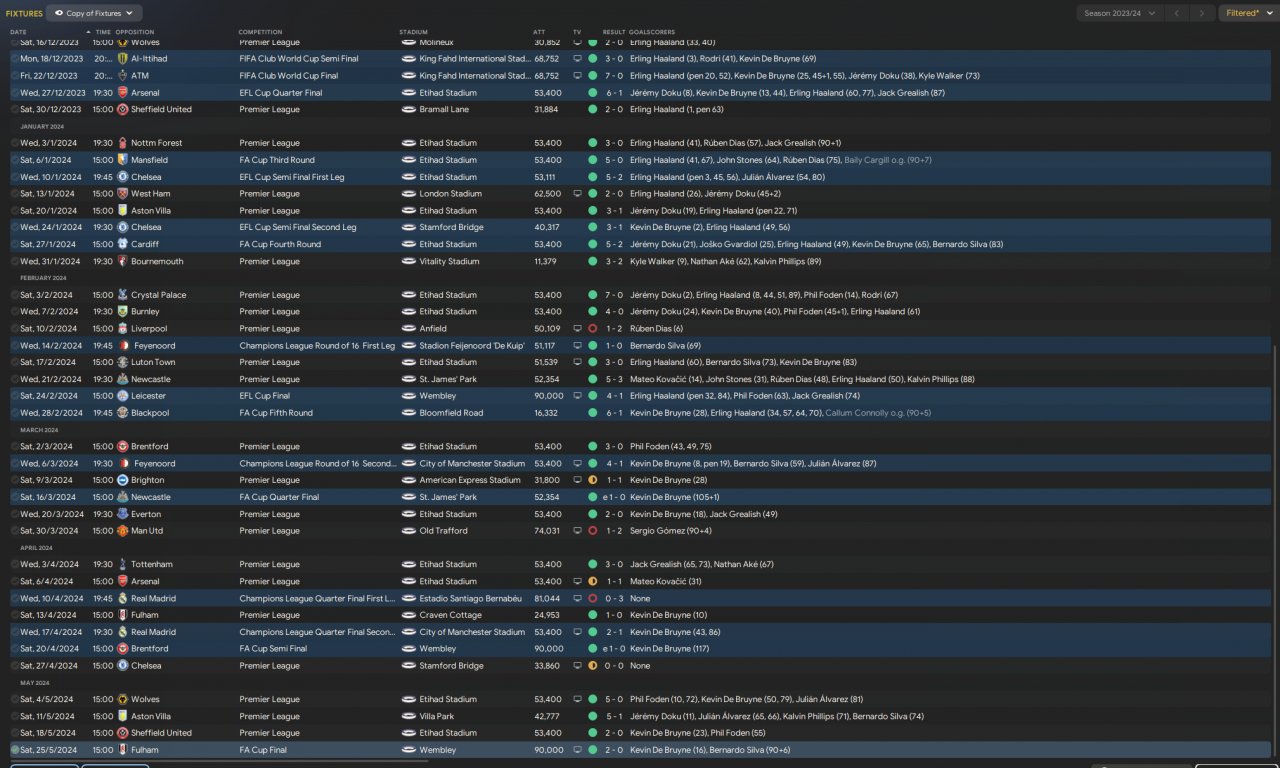Viewport: 1280px width, 768px height.
Task: Click the 'Craven Cottage' stadium name
Action: pyautogui.click(x=451, y=615)
